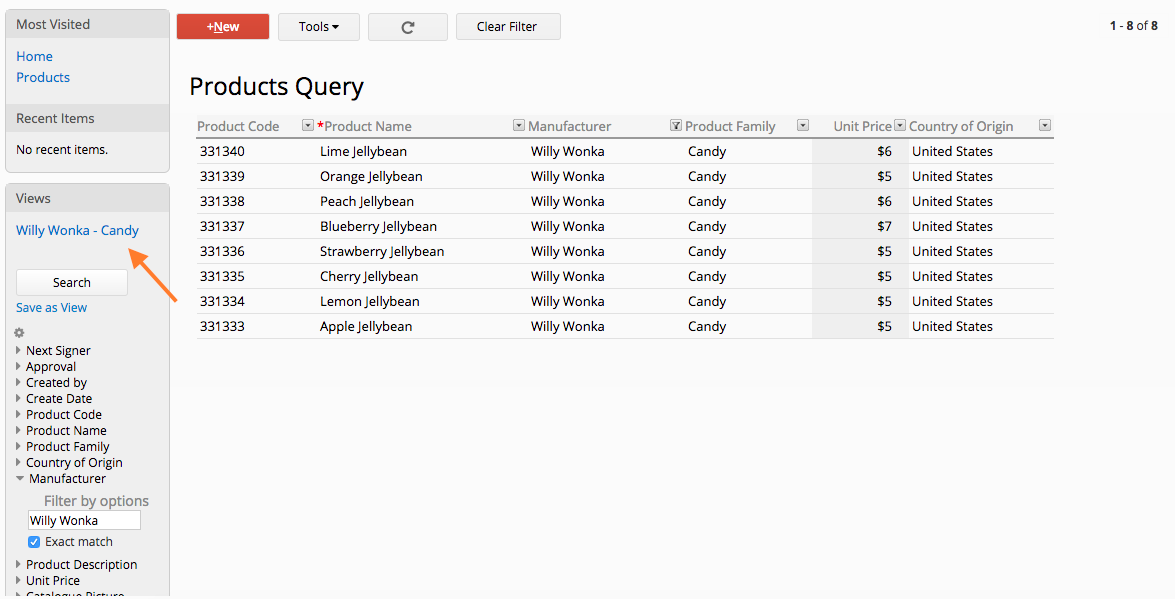Select the Apple Jellybean product name
The height and width of the screenshot is (599, 1175).
pyautogui.click(x=366, y=326)
